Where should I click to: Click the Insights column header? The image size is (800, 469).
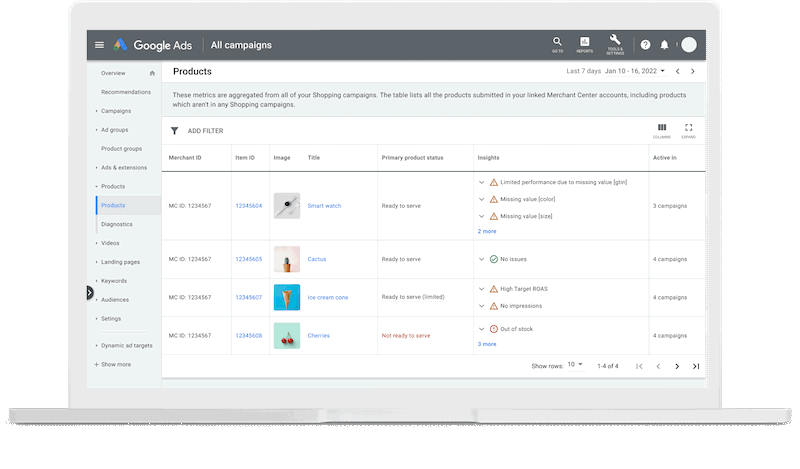coord(488,158)
